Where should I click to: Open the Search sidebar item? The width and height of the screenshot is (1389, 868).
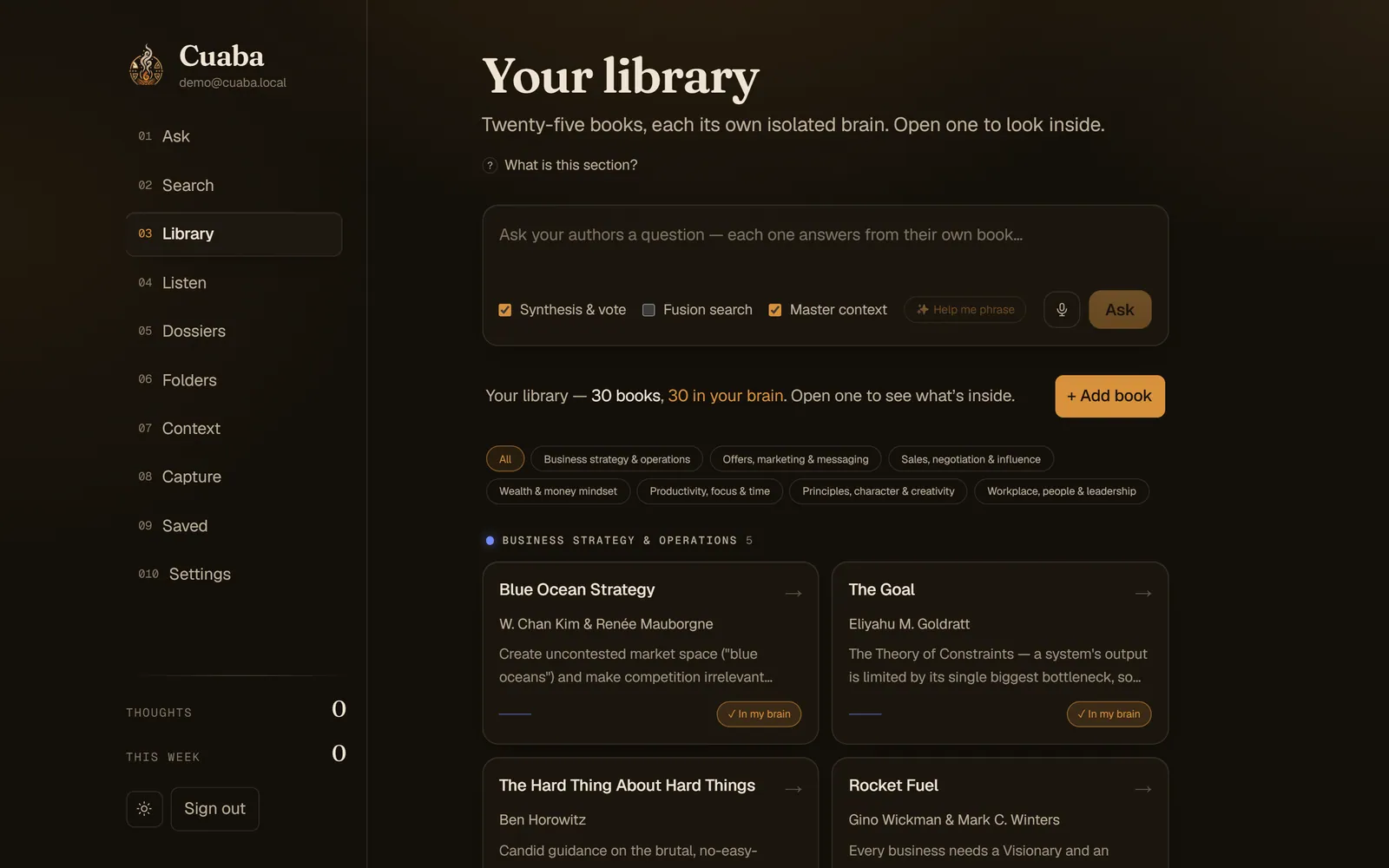234,185
